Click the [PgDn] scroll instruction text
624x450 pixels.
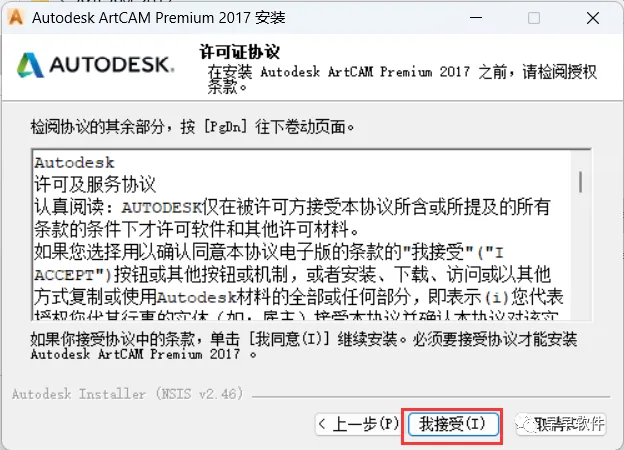(192, 127)
